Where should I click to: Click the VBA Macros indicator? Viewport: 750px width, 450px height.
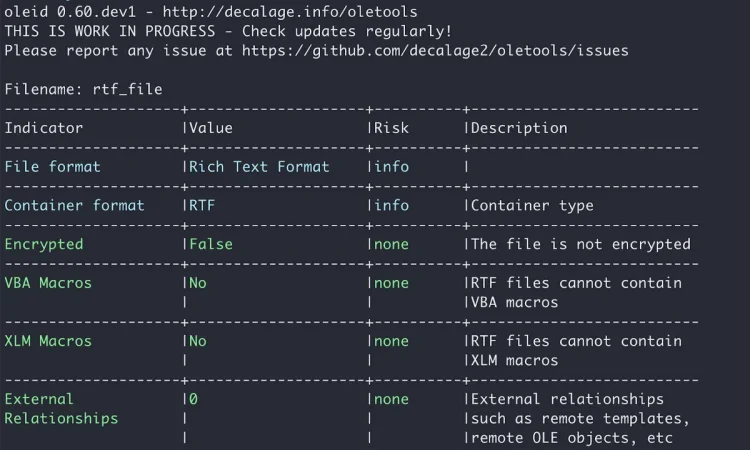coord(48,283)
